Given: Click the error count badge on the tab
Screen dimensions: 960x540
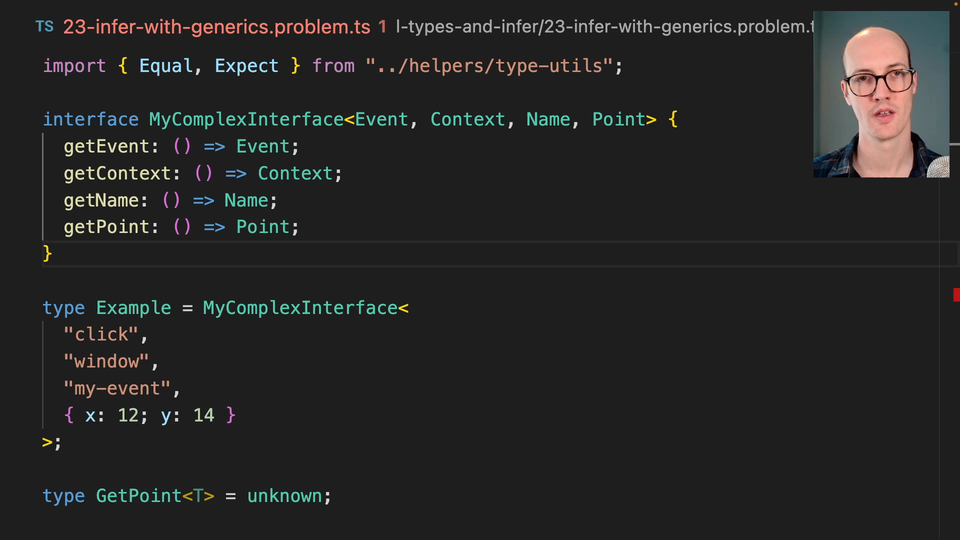Looking at the screenshot, I should coord(382,27).
